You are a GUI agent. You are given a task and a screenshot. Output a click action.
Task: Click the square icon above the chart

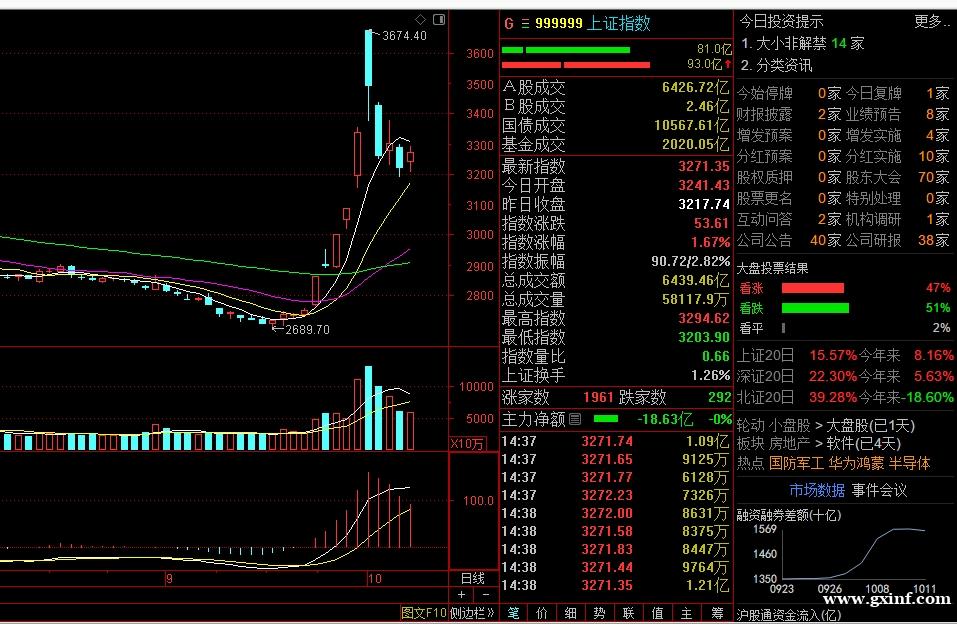click(437, 19)
